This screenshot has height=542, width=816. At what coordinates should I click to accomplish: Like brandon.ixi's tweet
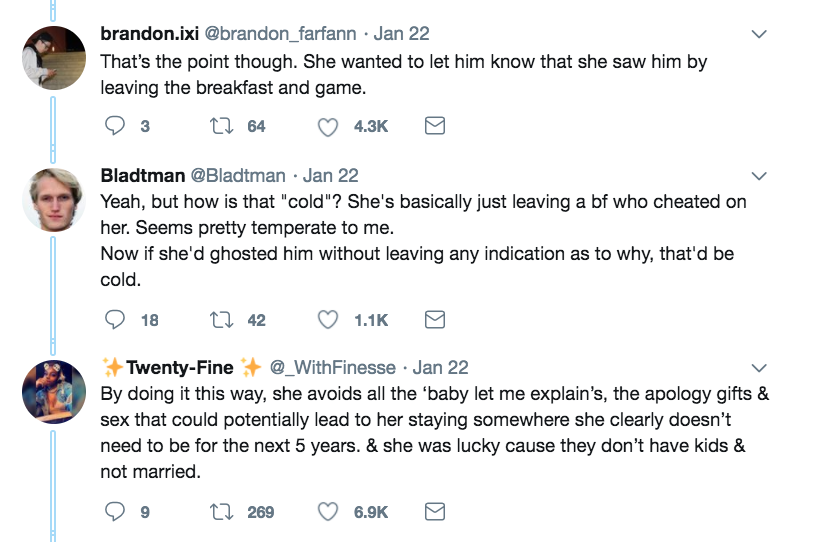pyautogui.click(x=329, y=127)
